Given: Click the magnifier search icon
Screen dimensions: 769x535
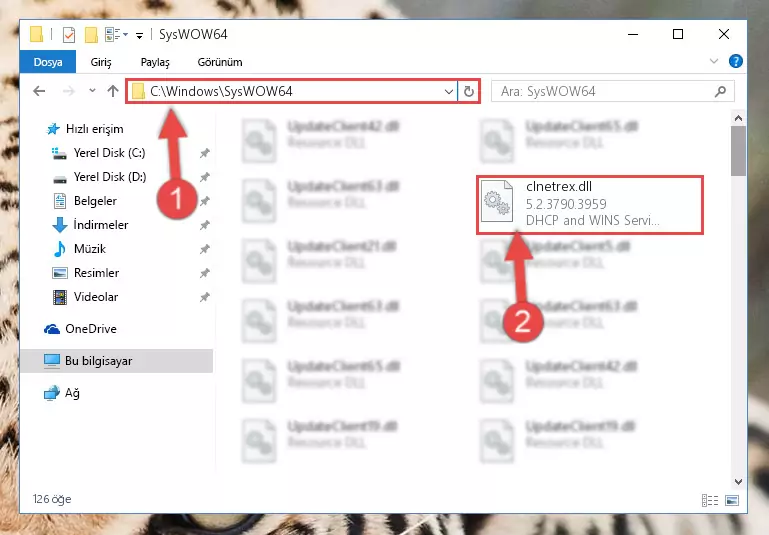Looking at the screenshot, I should [x=720, y=92].
